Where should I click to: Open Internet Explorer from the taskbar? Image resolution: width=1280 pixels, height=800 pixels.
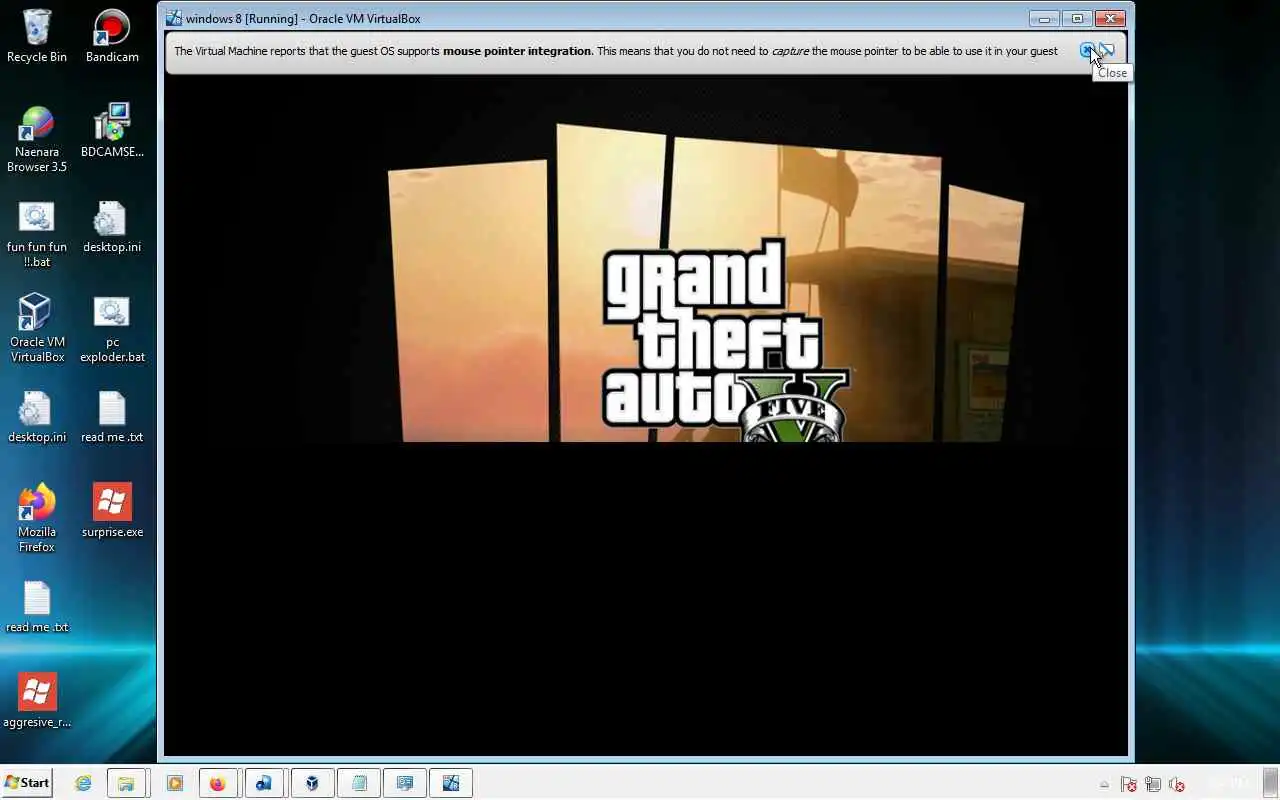[x=83, y=783]
